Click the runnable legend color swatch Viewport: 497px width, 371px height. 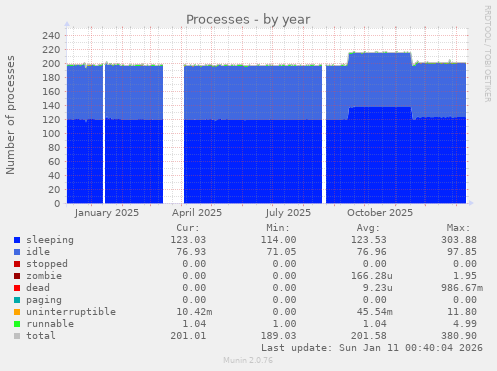tap(17, 324)
